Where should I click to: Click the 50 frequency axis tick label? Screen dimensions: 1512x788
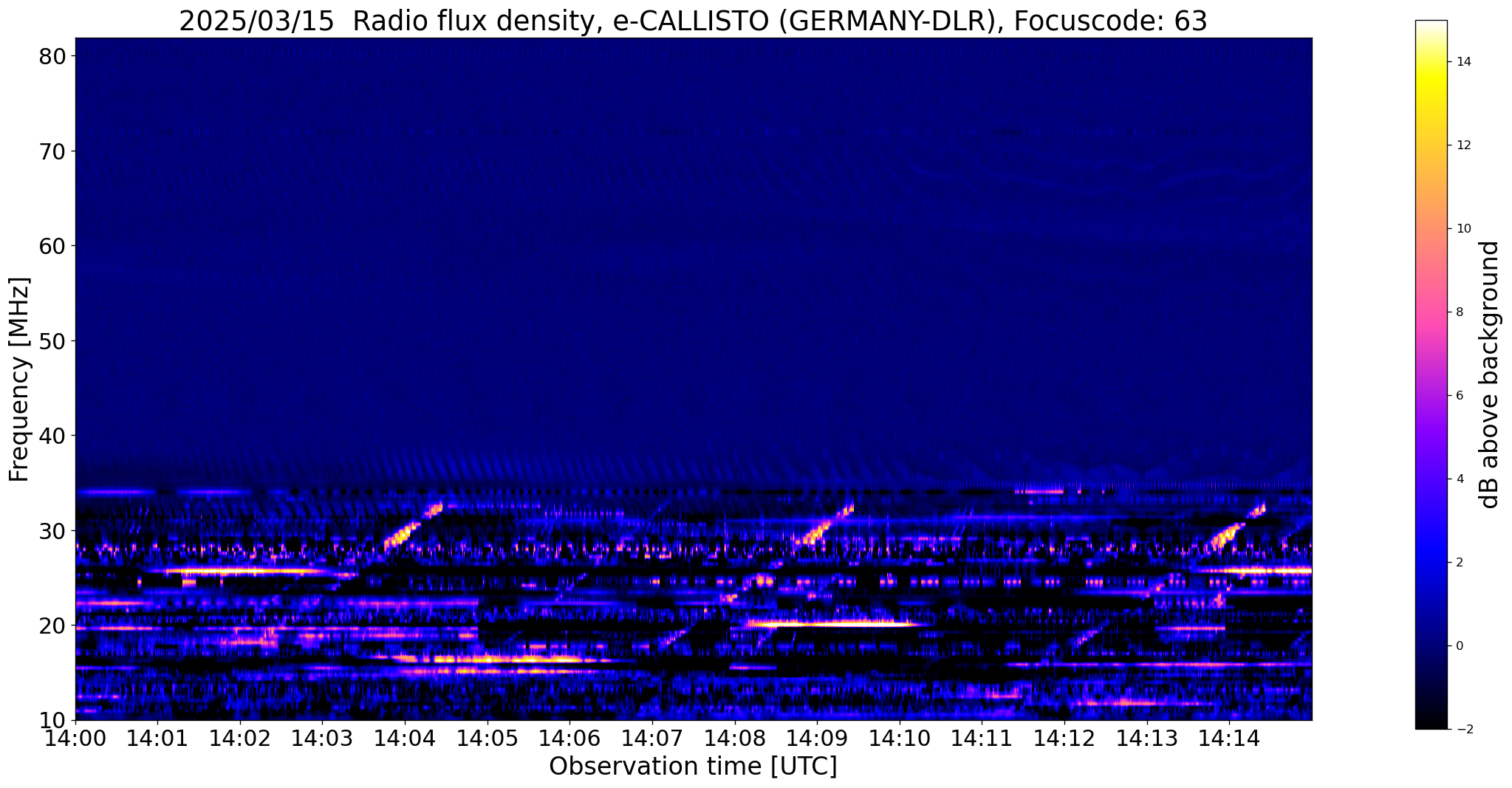[x=52, y=341]
